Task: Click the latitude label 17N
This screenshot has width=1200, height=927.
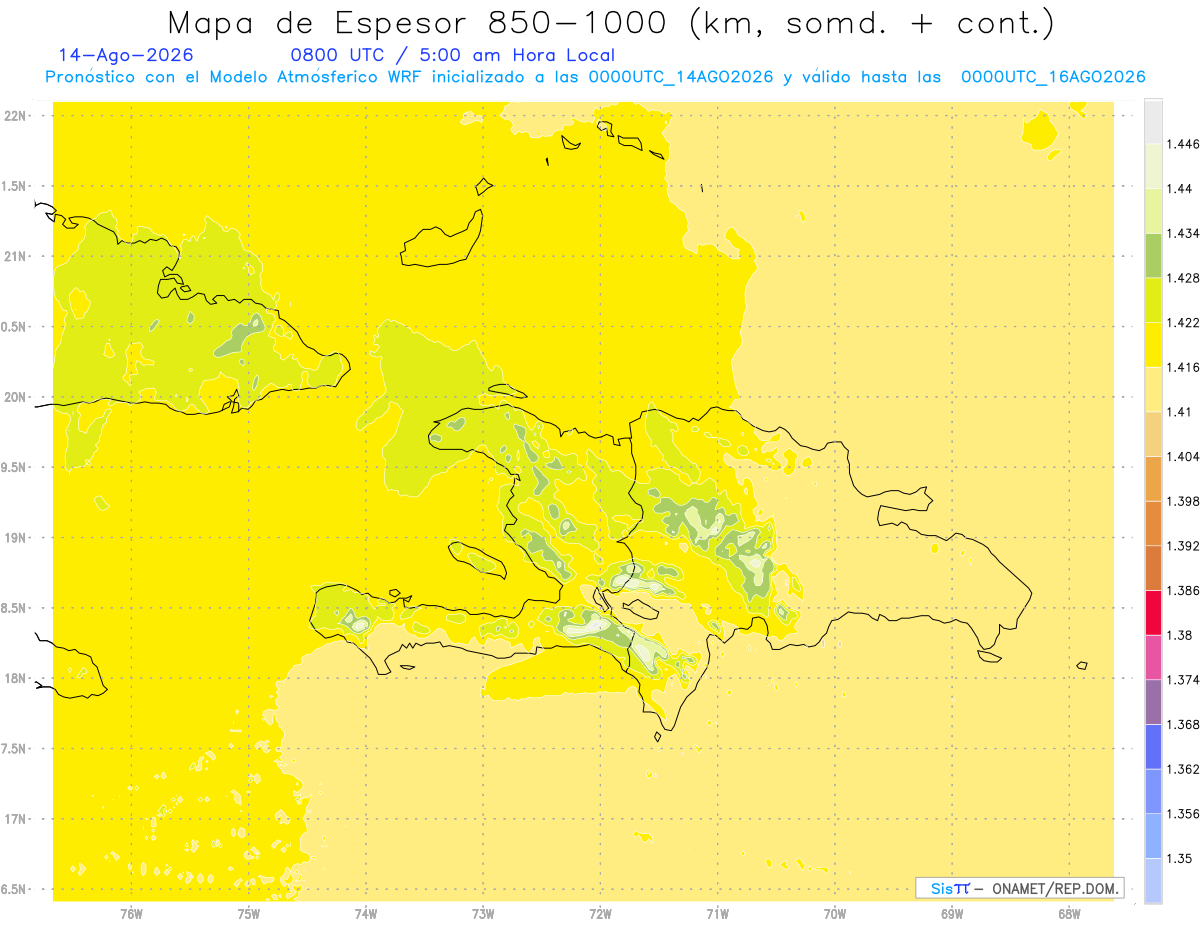Action: (x=16, y=820)
